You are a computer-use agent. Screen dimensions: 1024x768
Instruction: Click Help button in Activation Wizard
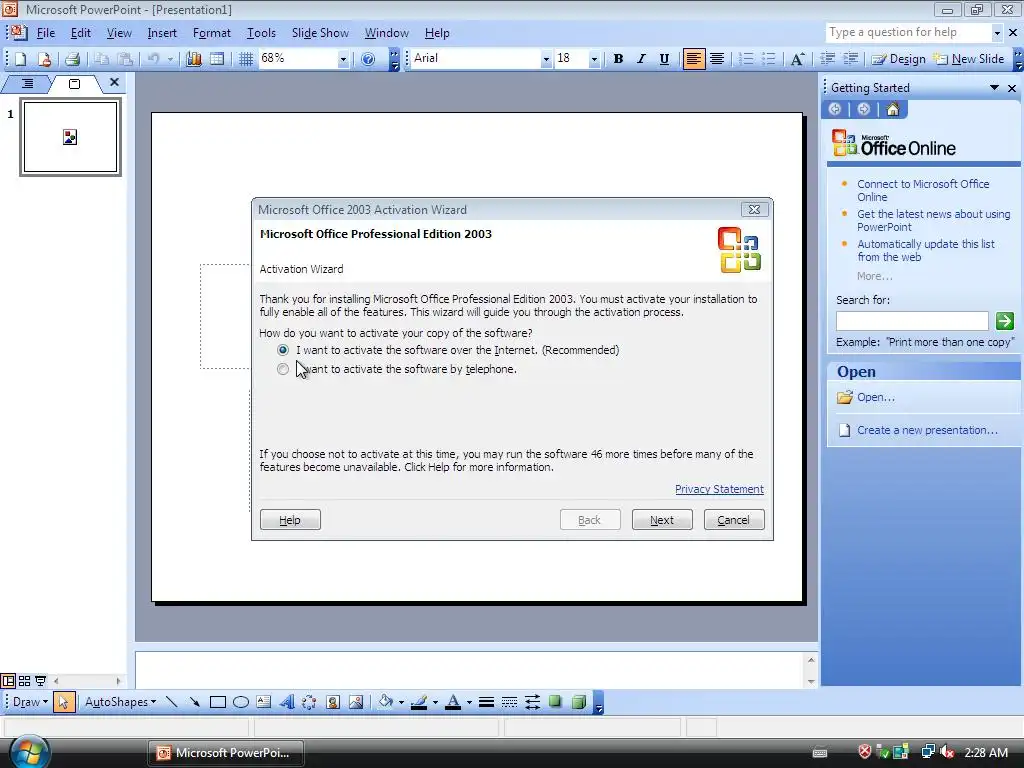point(290,520)
